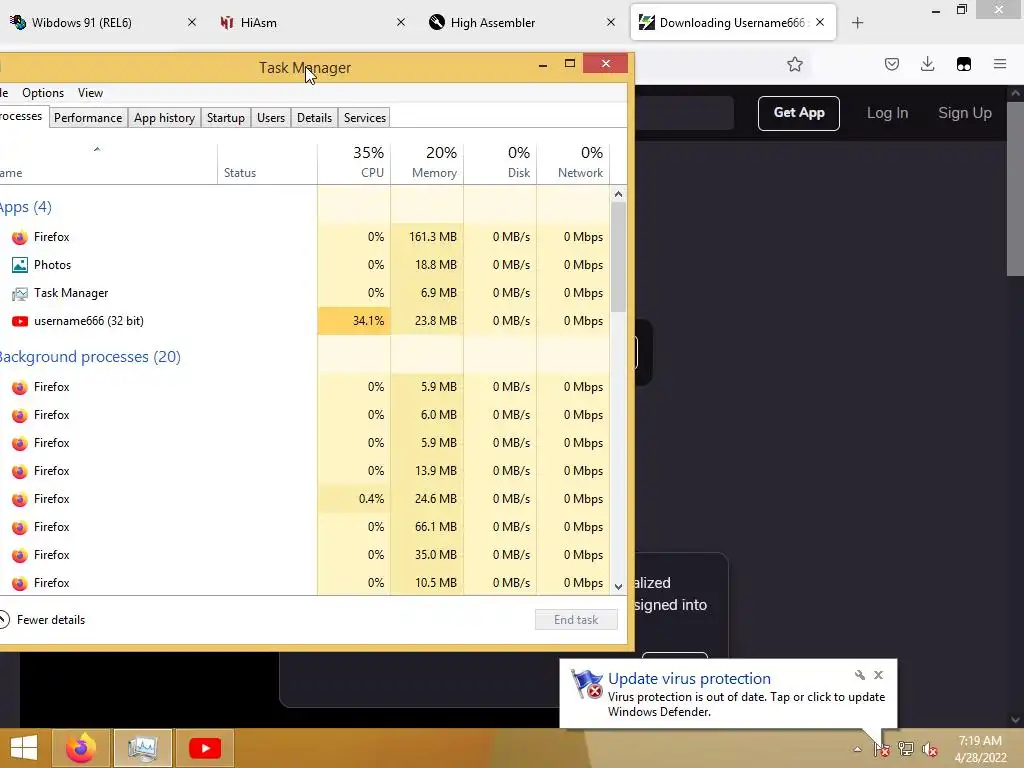Open the Options menu in Task Manager

coord(43,93)
